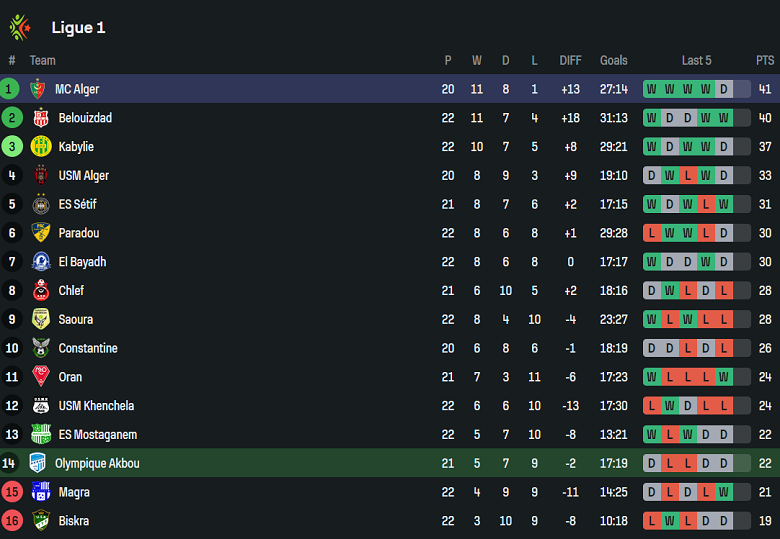Click the Paradou club crest
This screenshot has height=539, width=780.
(x=41, y=233)
